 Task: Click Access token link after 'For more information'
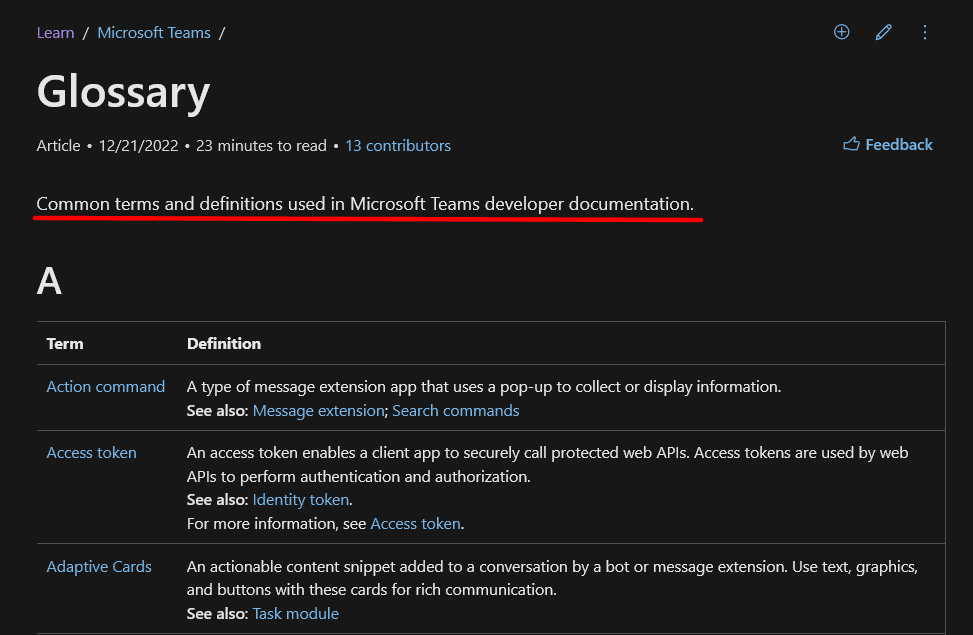(415, 524)
